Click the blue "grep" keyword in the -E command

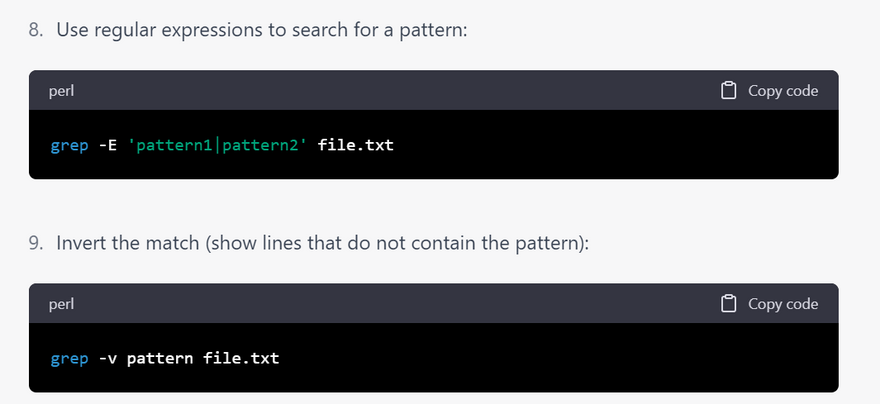tap(69, 145)
